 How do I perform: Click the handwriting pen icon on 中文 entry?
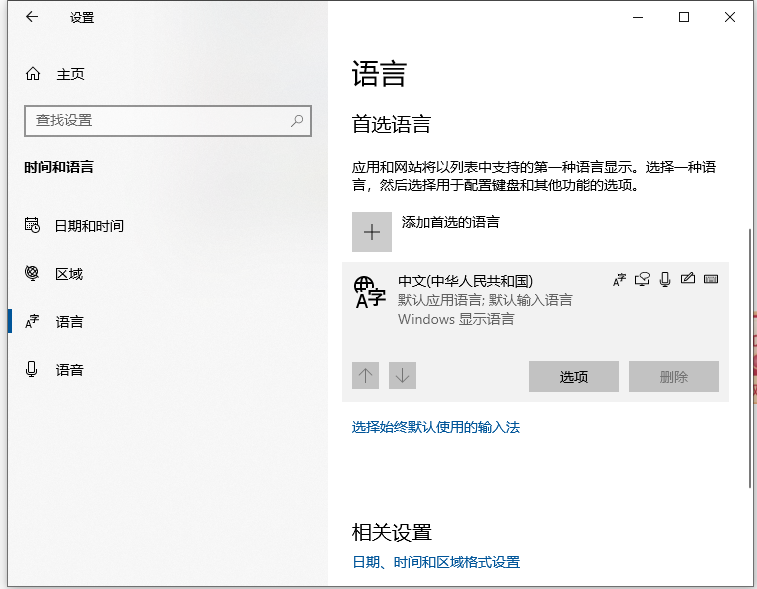(687, 279)
